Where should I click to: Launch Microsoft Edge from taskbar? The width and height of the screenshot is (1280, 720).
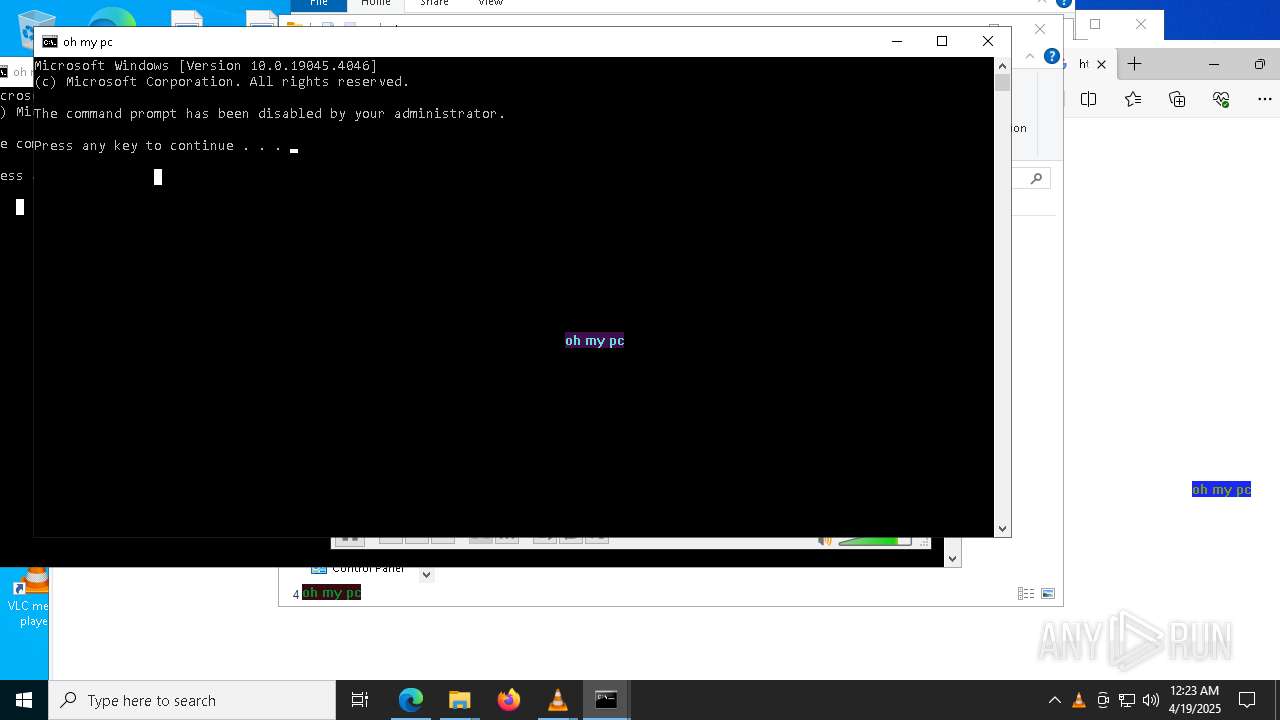pyautogui.click(x=411, y=700)
